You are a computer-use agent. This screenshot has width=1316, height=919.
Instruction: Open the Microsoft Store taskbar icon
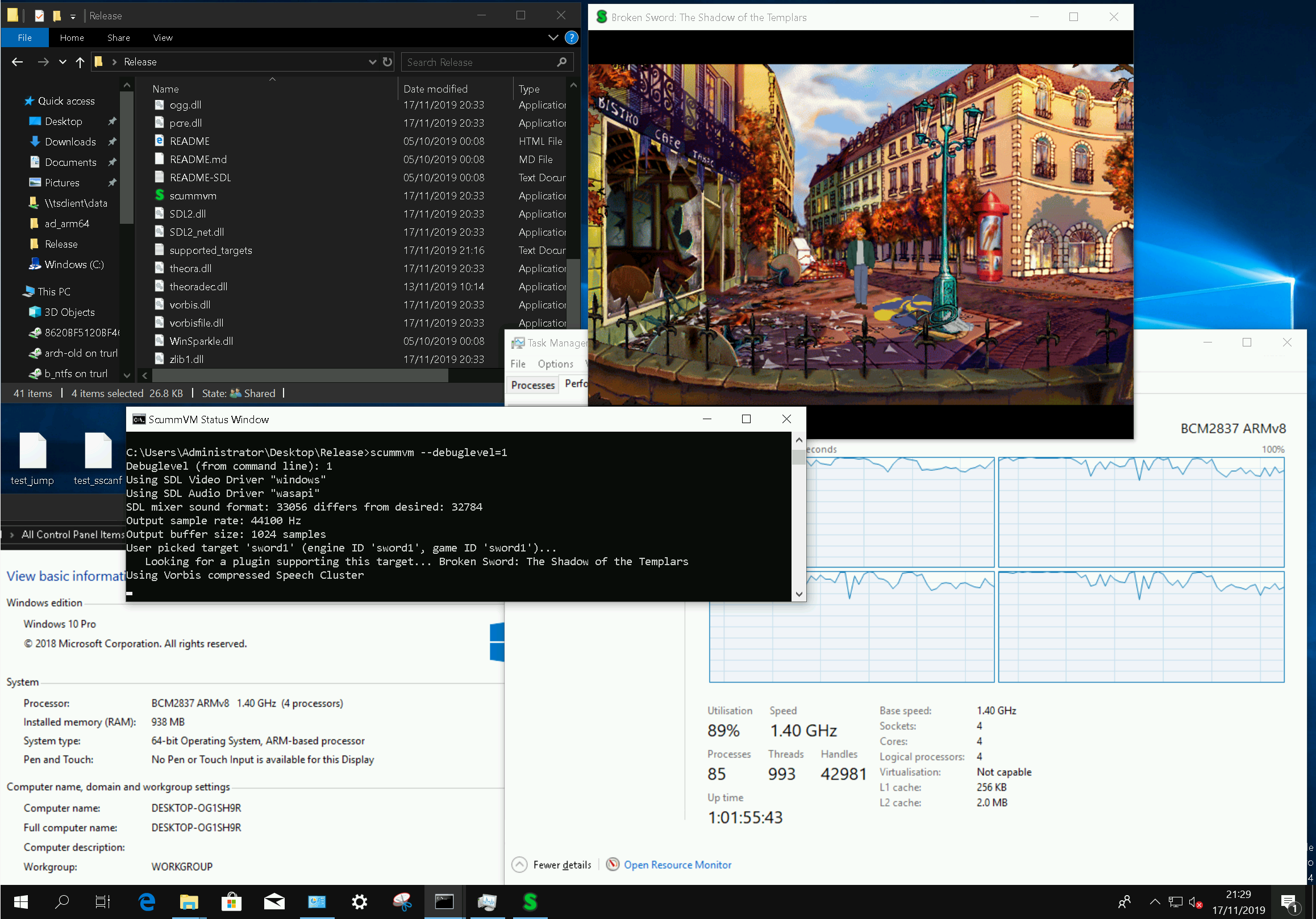pos(232,903)
